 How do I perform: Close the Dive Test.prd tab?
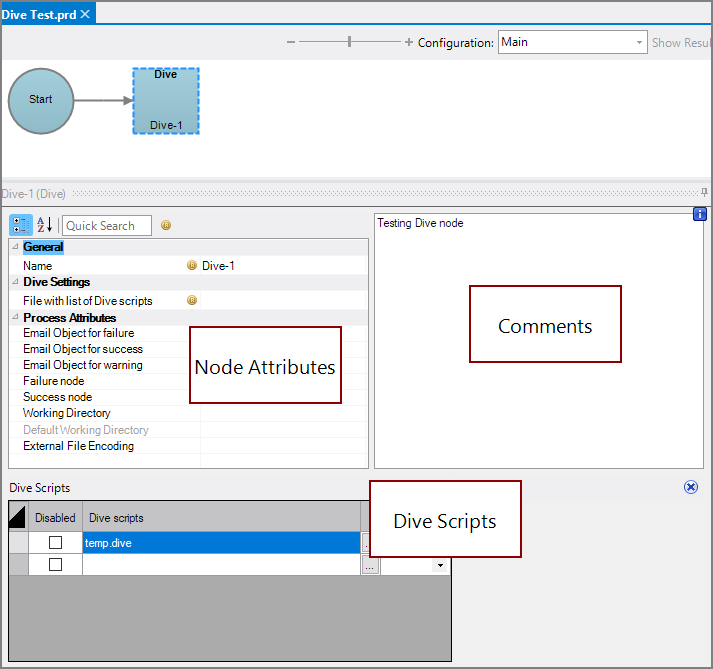(85, 14)
